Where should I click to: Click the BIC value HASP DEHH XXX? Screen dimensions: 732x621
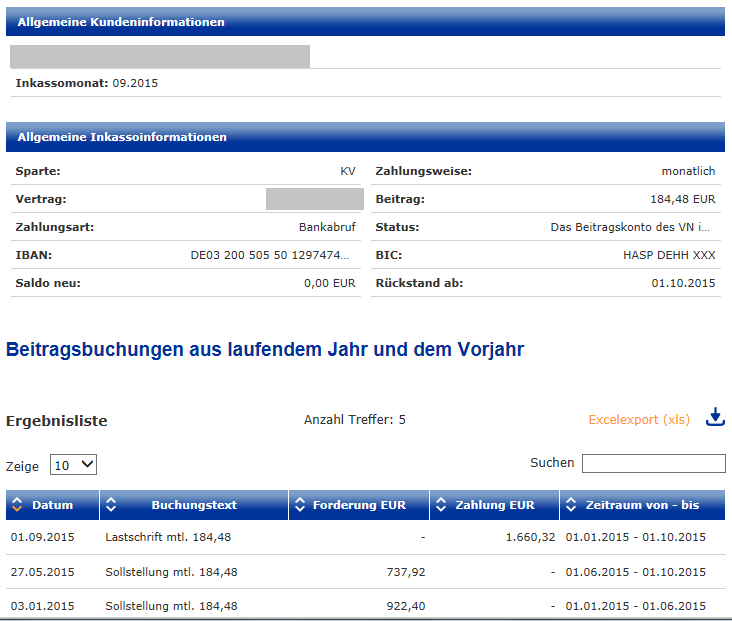point(669,256)
